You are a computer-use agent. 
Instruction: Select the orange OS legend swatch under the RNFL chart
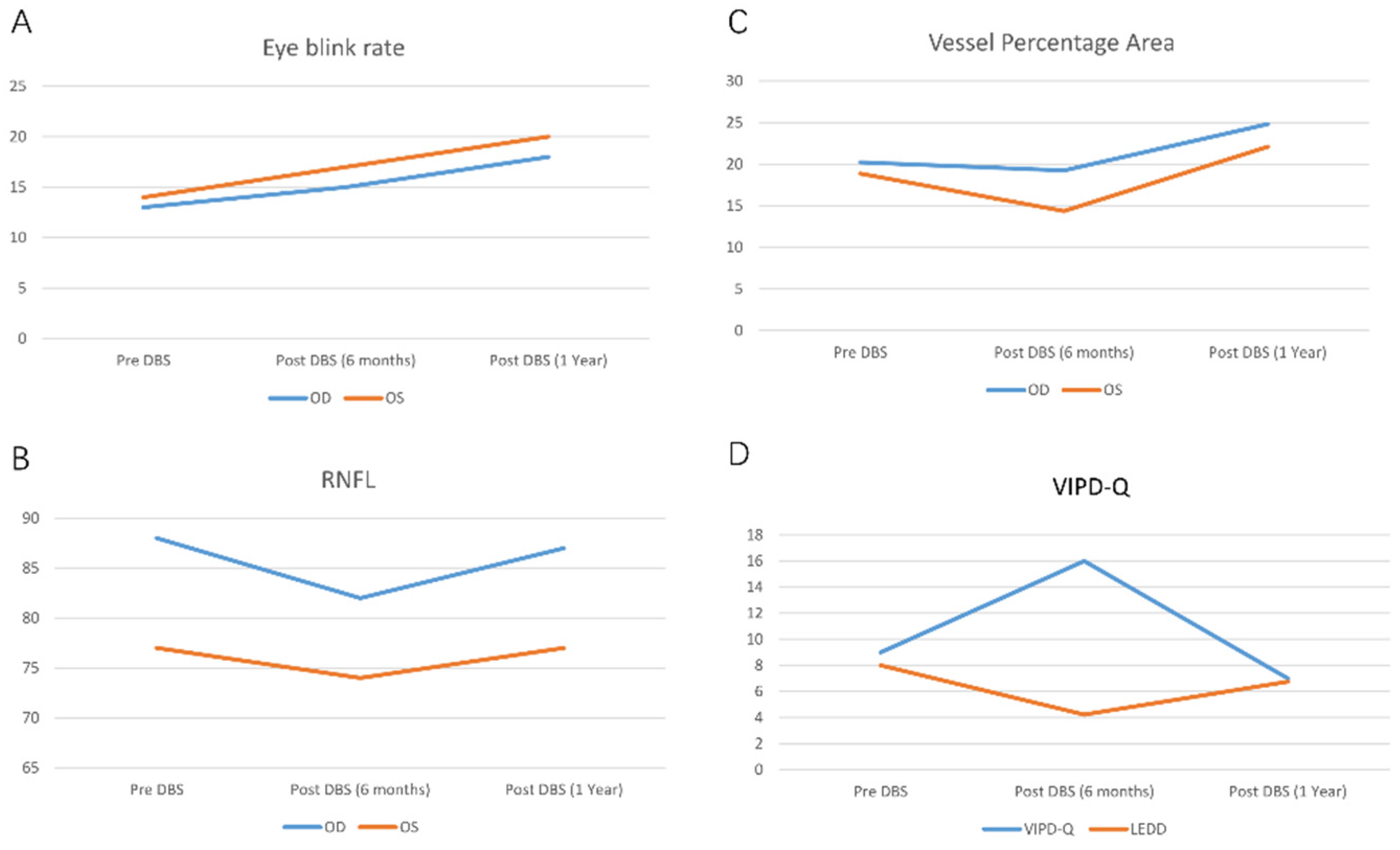(x=378, y=828)
